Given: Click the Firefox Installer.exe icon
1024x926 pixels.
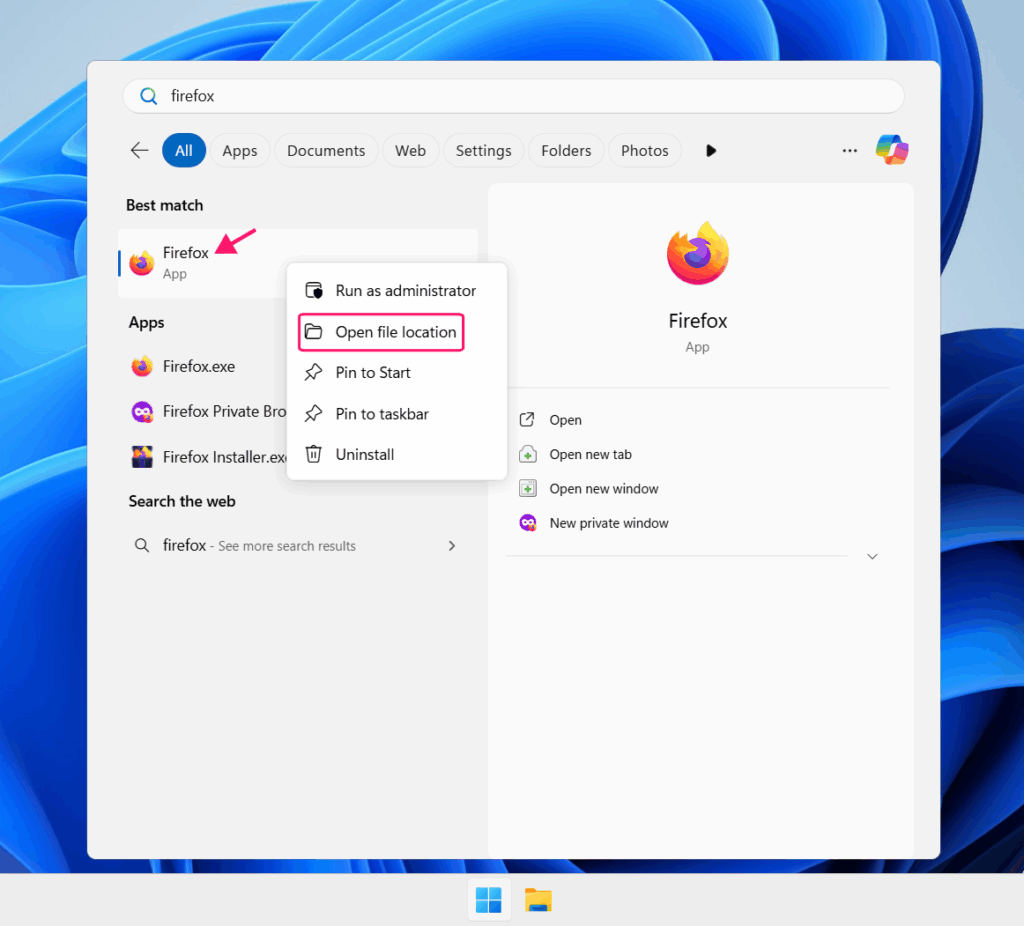Looking at the screenshot, I should pyautogui.click(x=142, y=457).
